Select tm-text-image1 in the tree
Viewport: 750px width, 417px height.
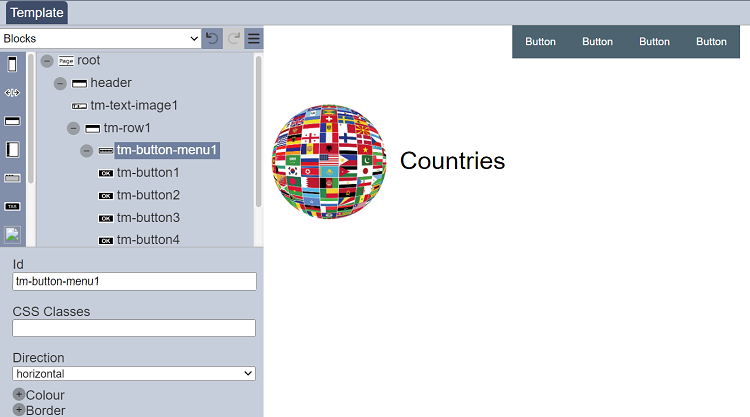click(134, 105)
